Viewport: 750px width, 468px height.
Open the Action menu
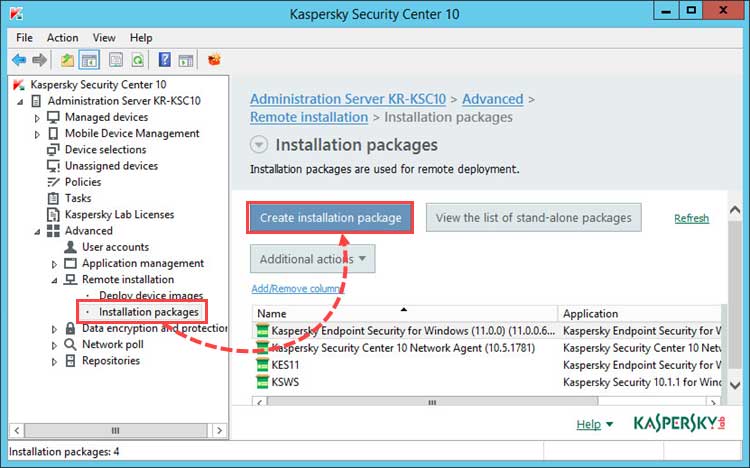63,37
